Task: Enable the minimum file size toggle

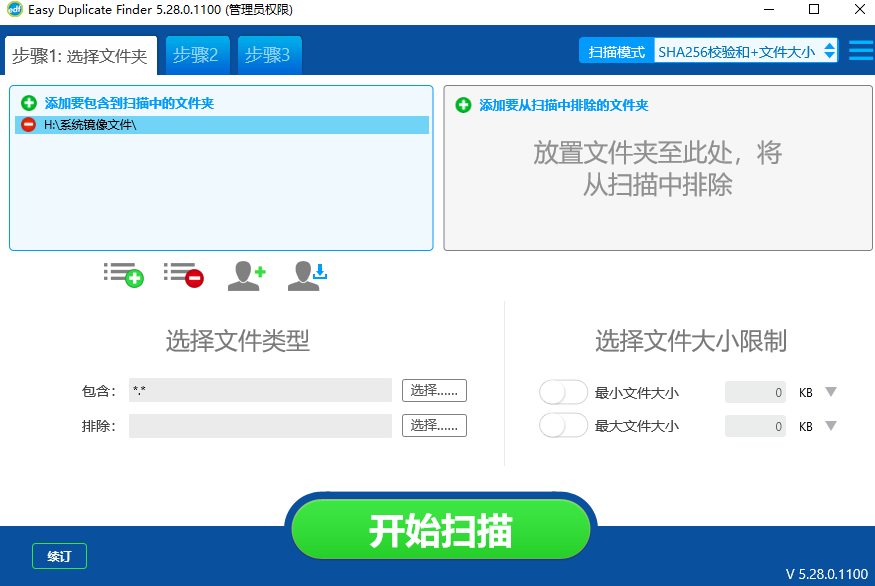Action: (563, 392)
